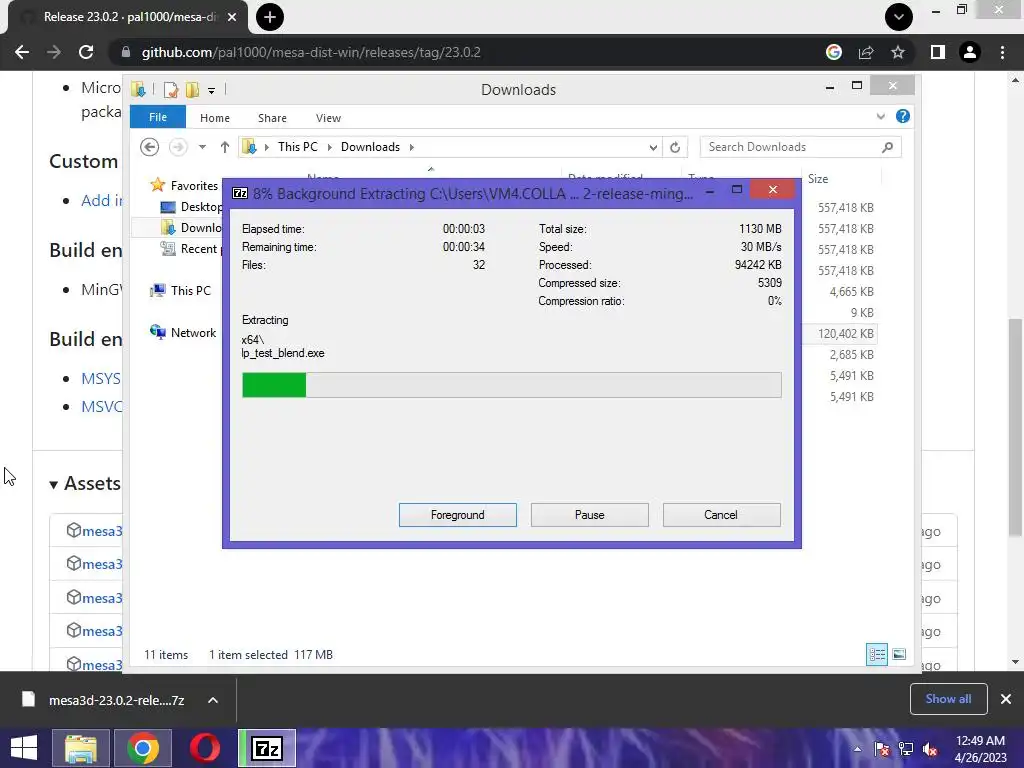This screenshot has width=1024, height=768.
Task: Open the Home ribbon tab
Action: click(215, 118)
